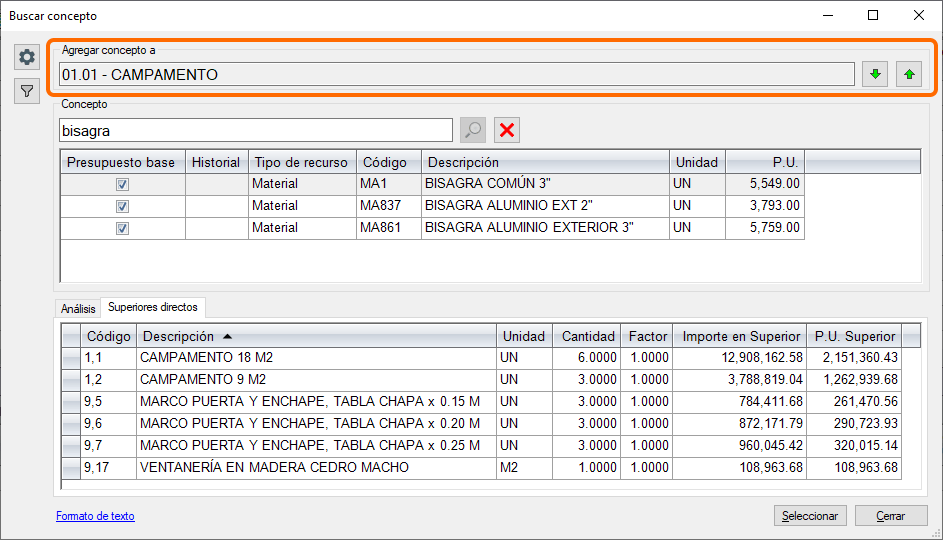Click the Cerrar button
Image resolution: width=943 pixels, height=540 pixels.
point(891,516)
